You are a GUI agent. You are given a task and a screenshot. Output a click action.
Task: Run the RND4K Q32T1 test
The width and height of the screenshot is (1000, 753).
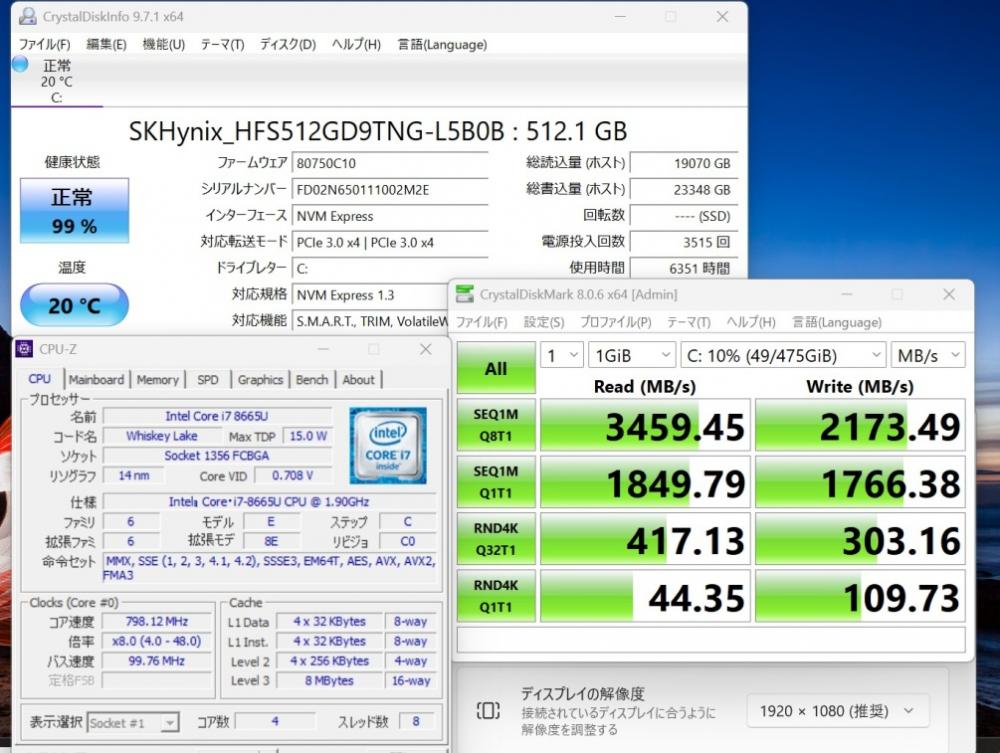pyautogui.click(x=496, y=539)
